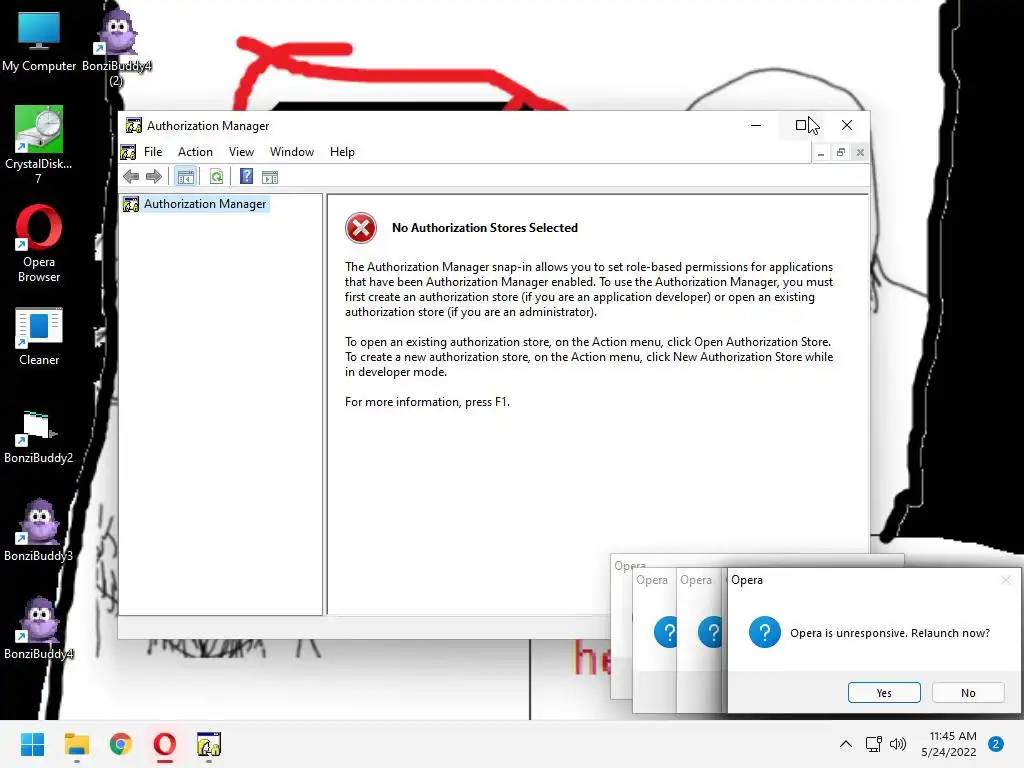The image size is (1024, 768).
Task: Select the BonziBuddy4 (2) desktop icon
Action: [x=117, y=48]
